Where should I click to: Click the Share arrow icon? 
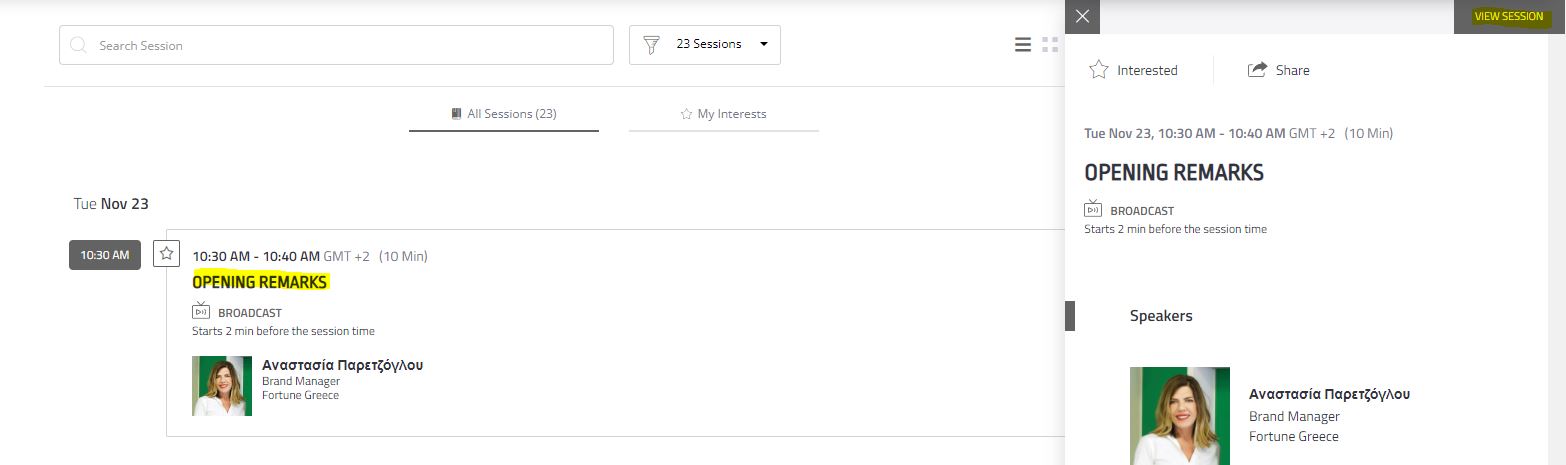(1257, 70)
